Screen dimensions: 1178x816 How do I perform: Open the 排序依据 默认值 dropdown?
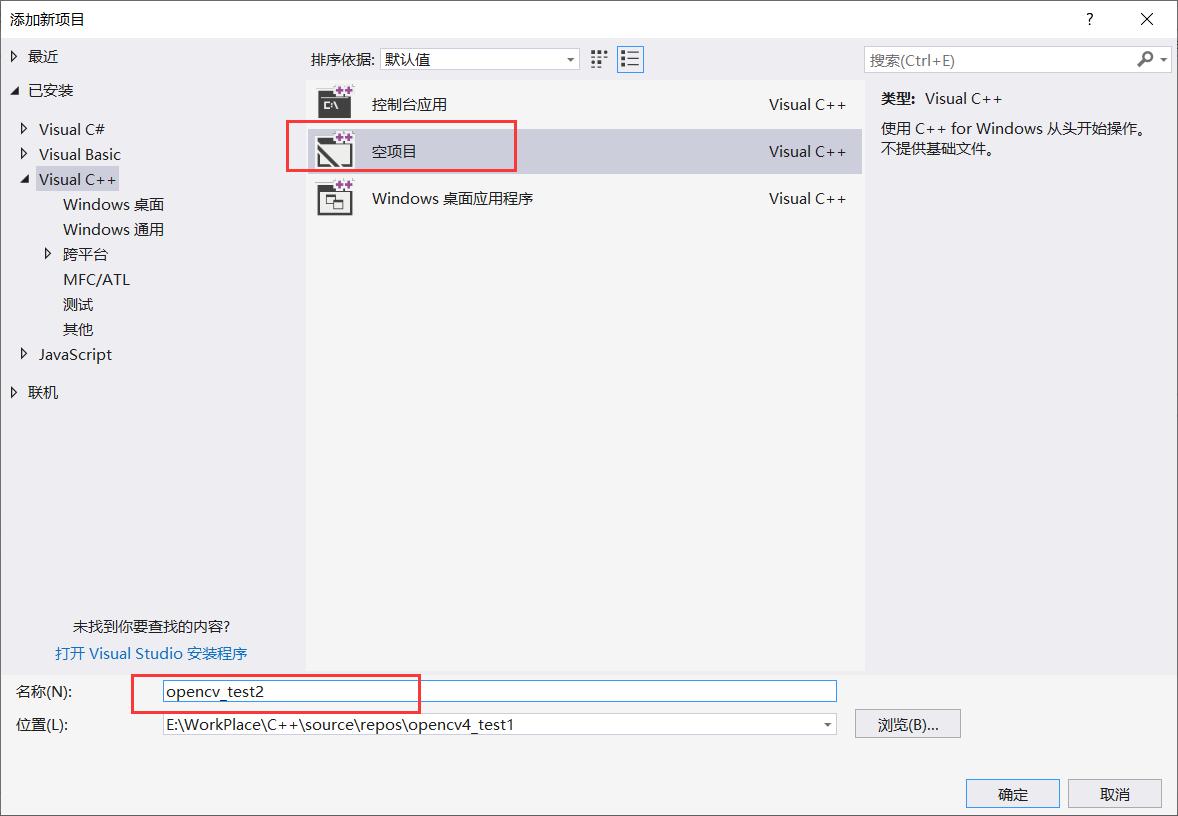coord(480,59)
